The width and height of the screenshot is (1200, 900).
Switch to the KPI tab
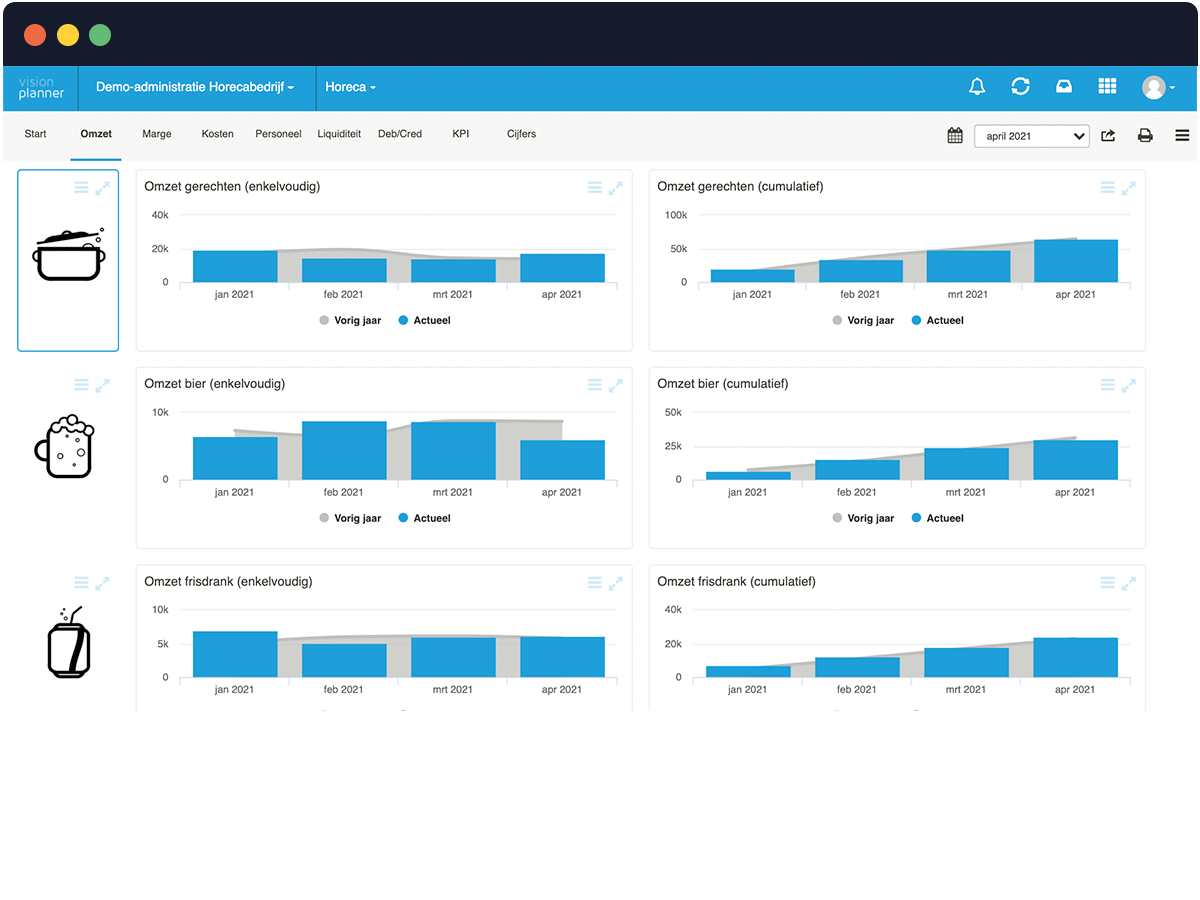click(460, 134)
